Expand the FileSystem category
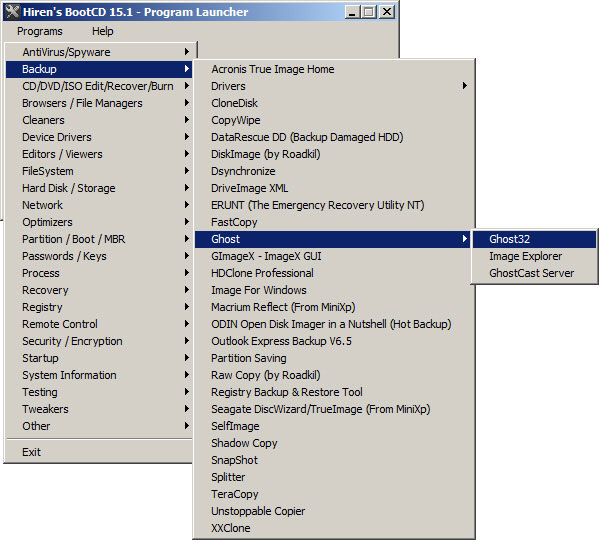Screen dimensions: 599x540 [x=99, y=171]
